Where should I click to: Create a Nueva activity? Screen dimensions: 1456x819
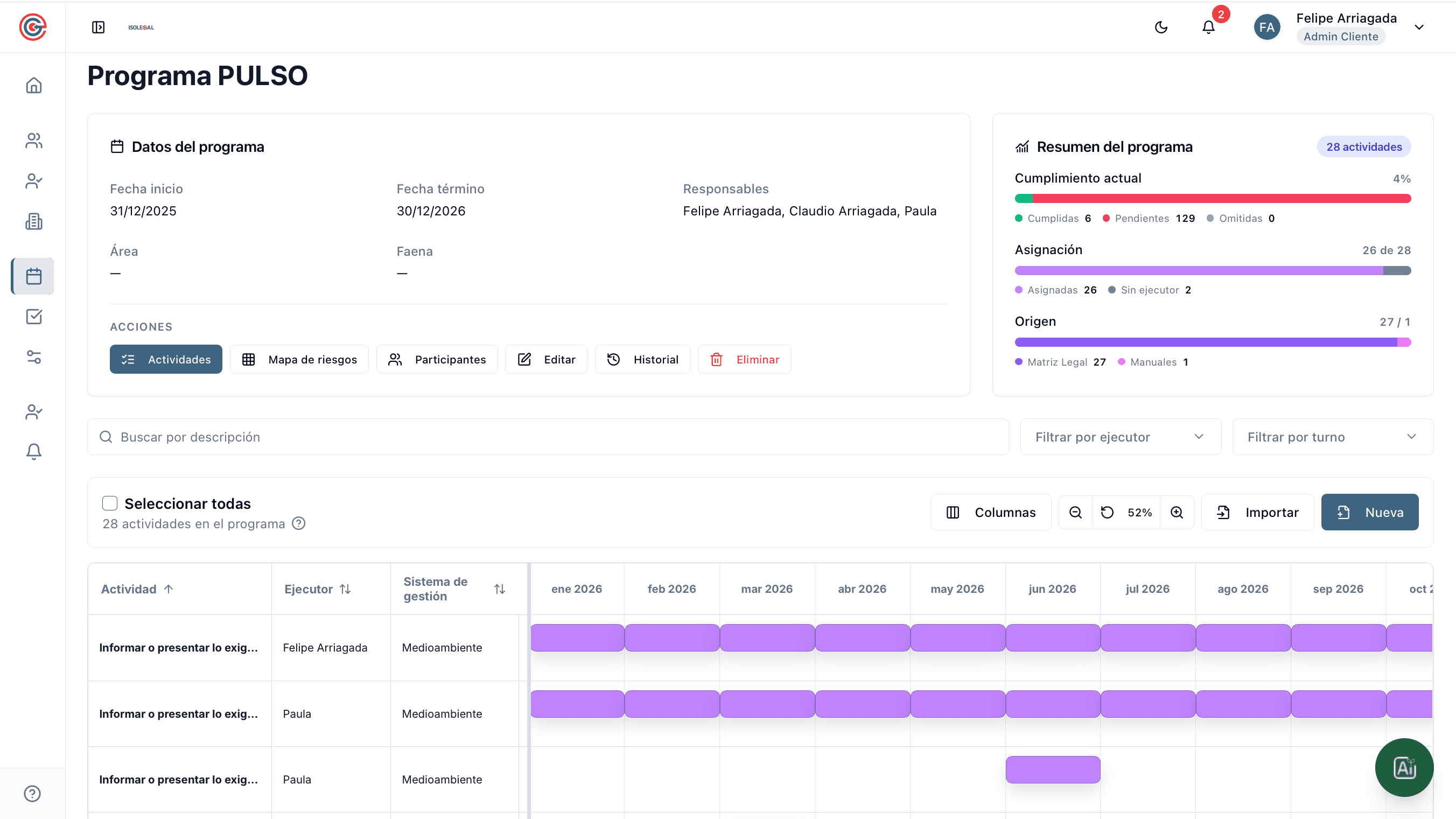click(1369, 512)
